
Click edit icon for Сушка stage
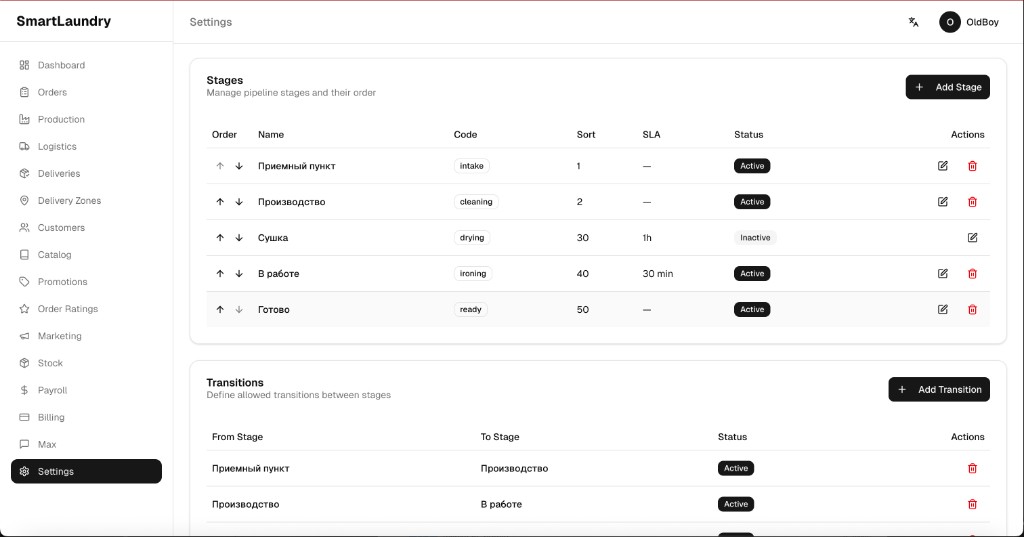[x=972, y=238]
